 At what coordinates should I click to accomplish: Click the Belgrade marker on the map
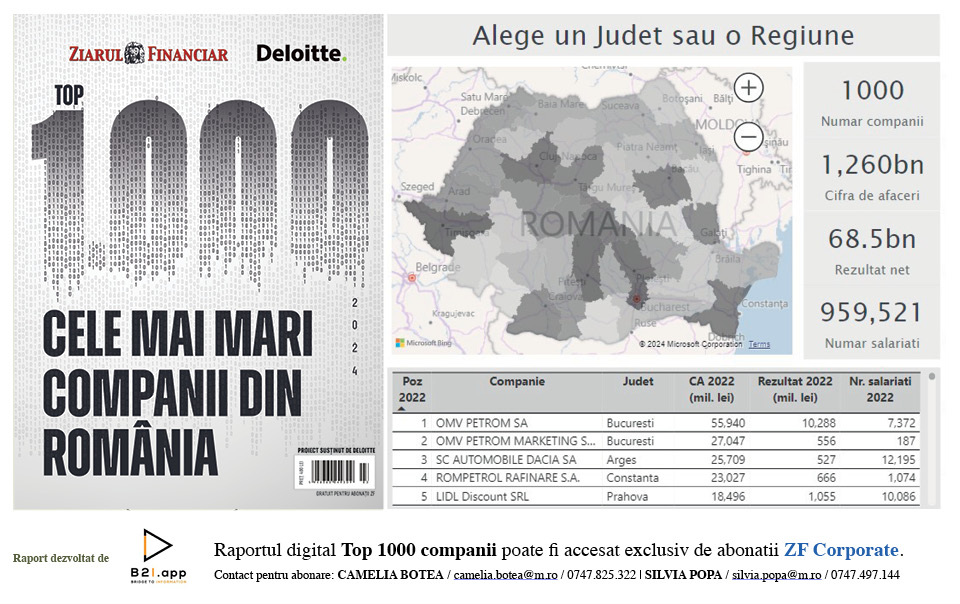(412, 278)
